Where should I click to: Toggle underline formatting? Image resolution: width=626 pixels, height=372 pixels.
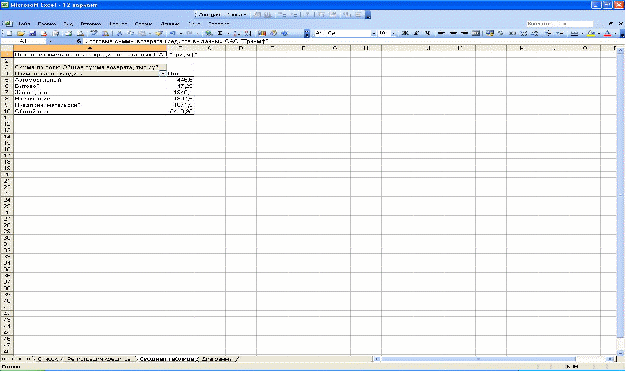(427, 34)
